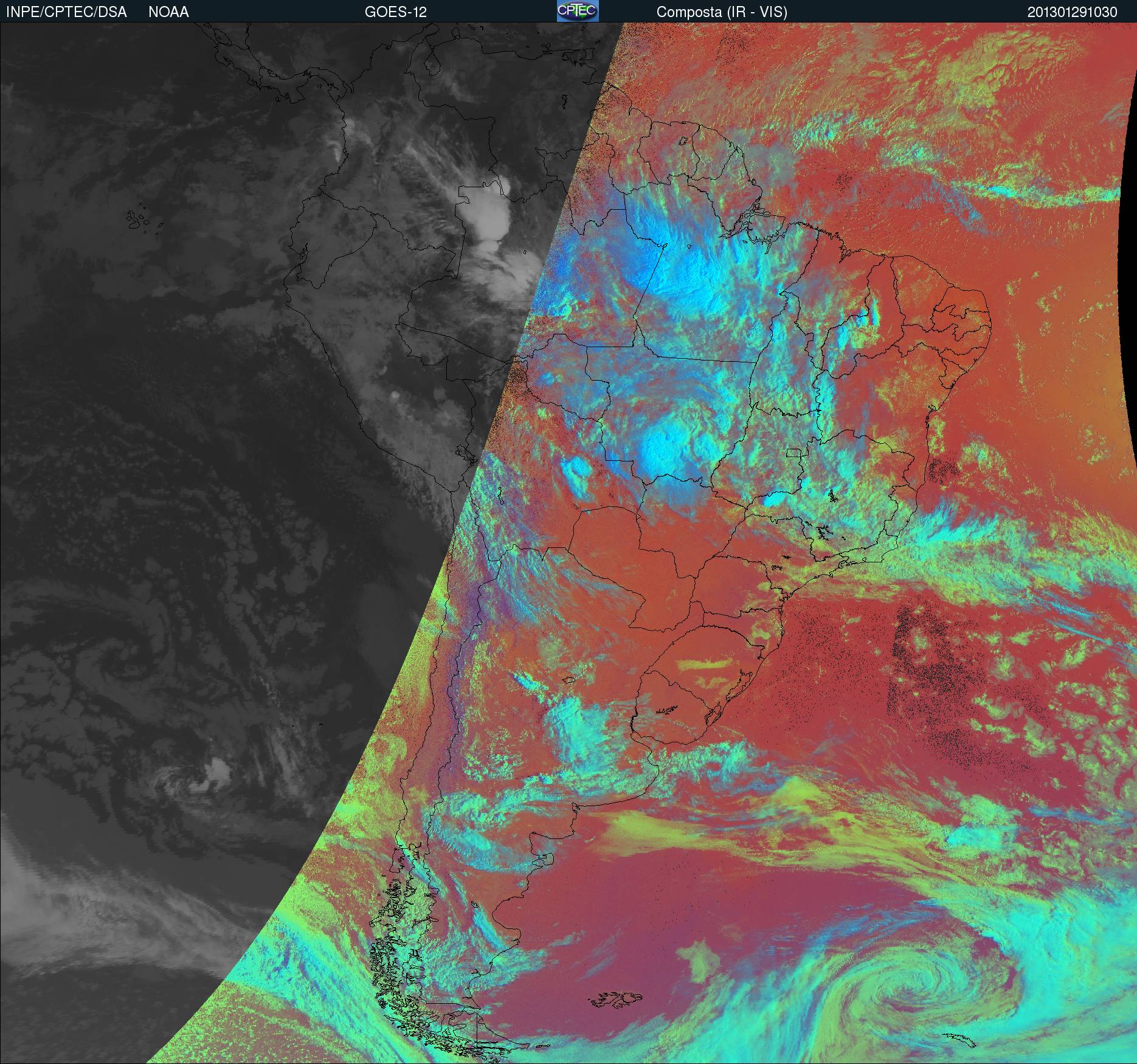Click the 201301291030 timestamp
Screen dimensions: 1137x1064
pos(1073,12)
